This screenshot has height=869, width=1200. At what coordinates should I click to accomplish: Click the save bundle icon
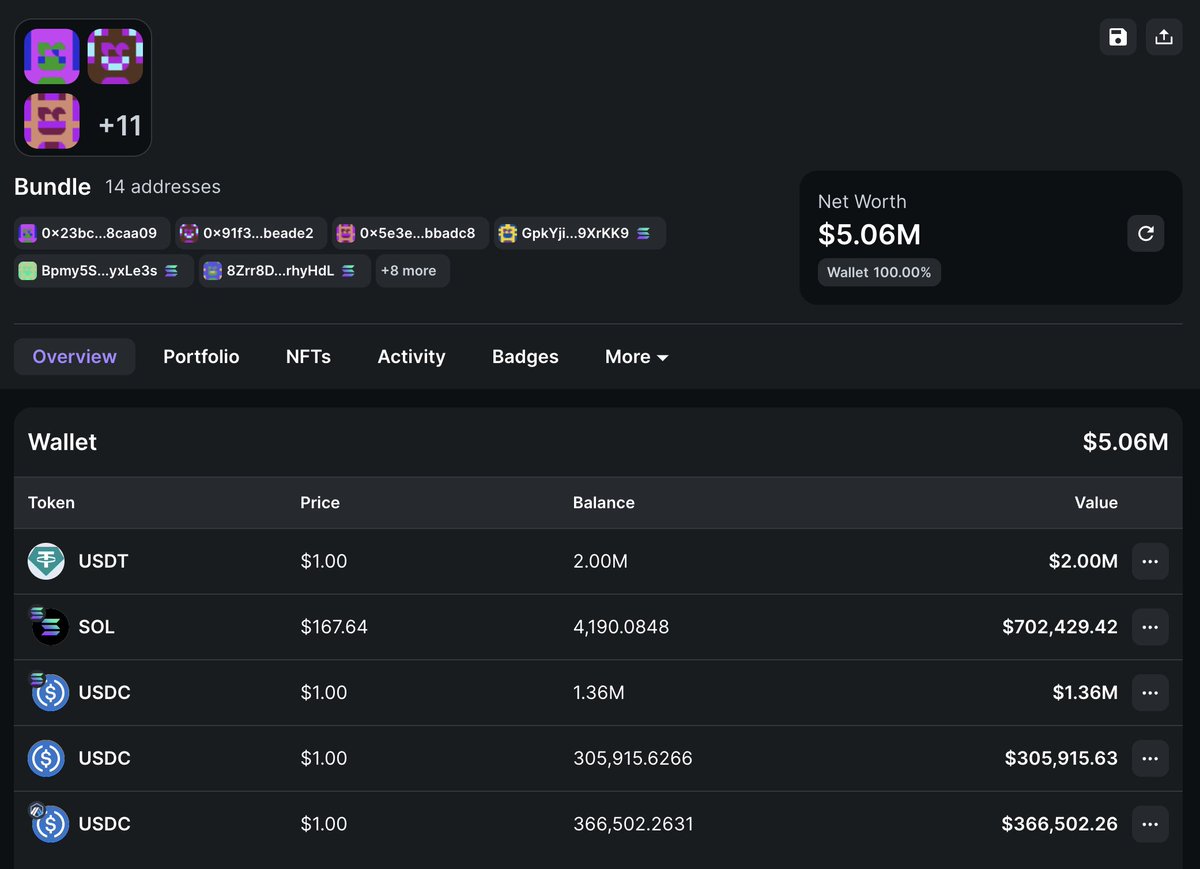coord(1118,37)
